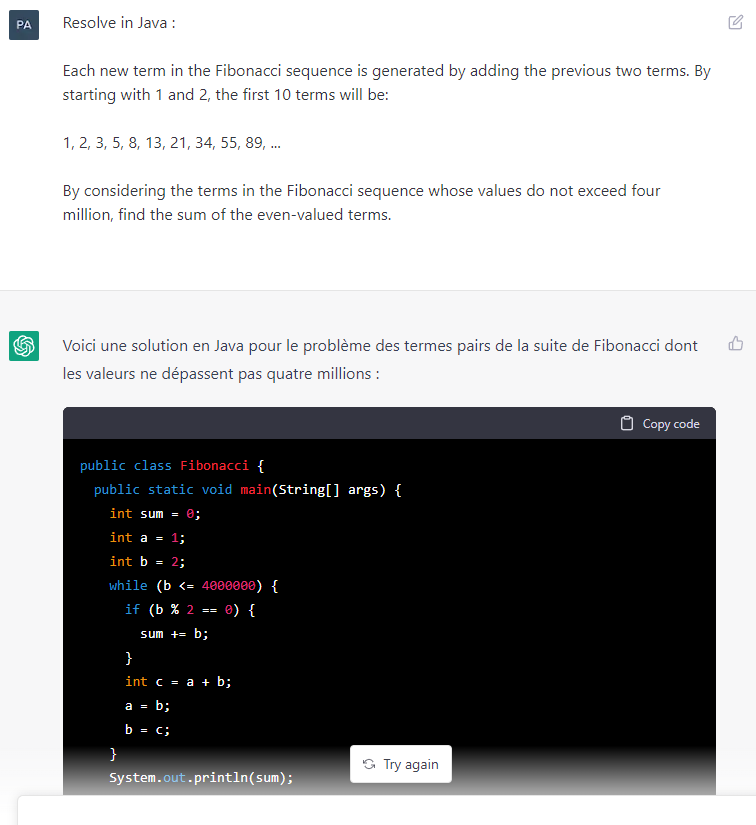This screenshot has height=825, width=756.
Task: Click the line "if (b % 2 == 0) {"
Action: (x=190, y=610)
